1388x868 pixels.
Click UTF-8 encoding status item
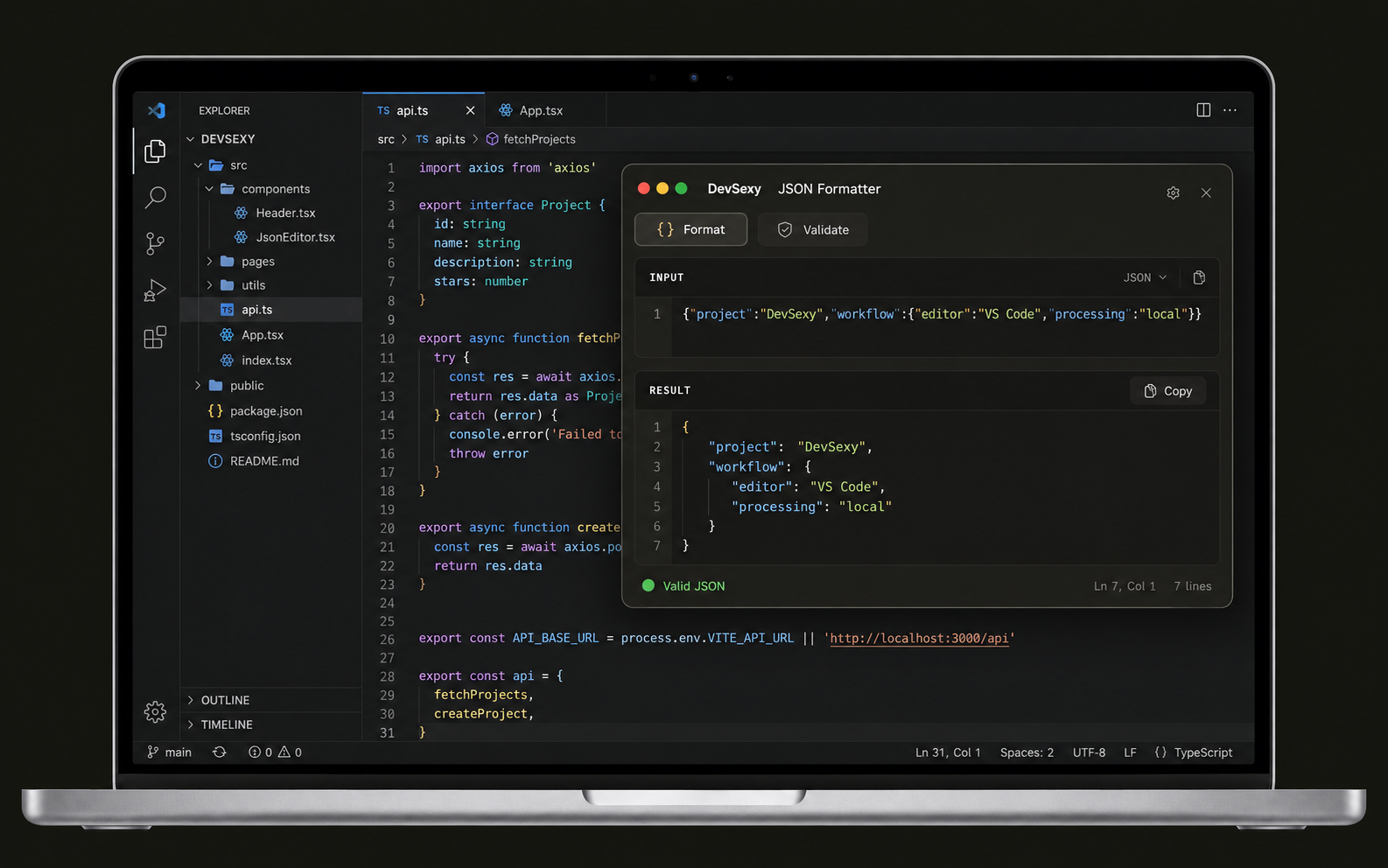[x=1089, y=752]
